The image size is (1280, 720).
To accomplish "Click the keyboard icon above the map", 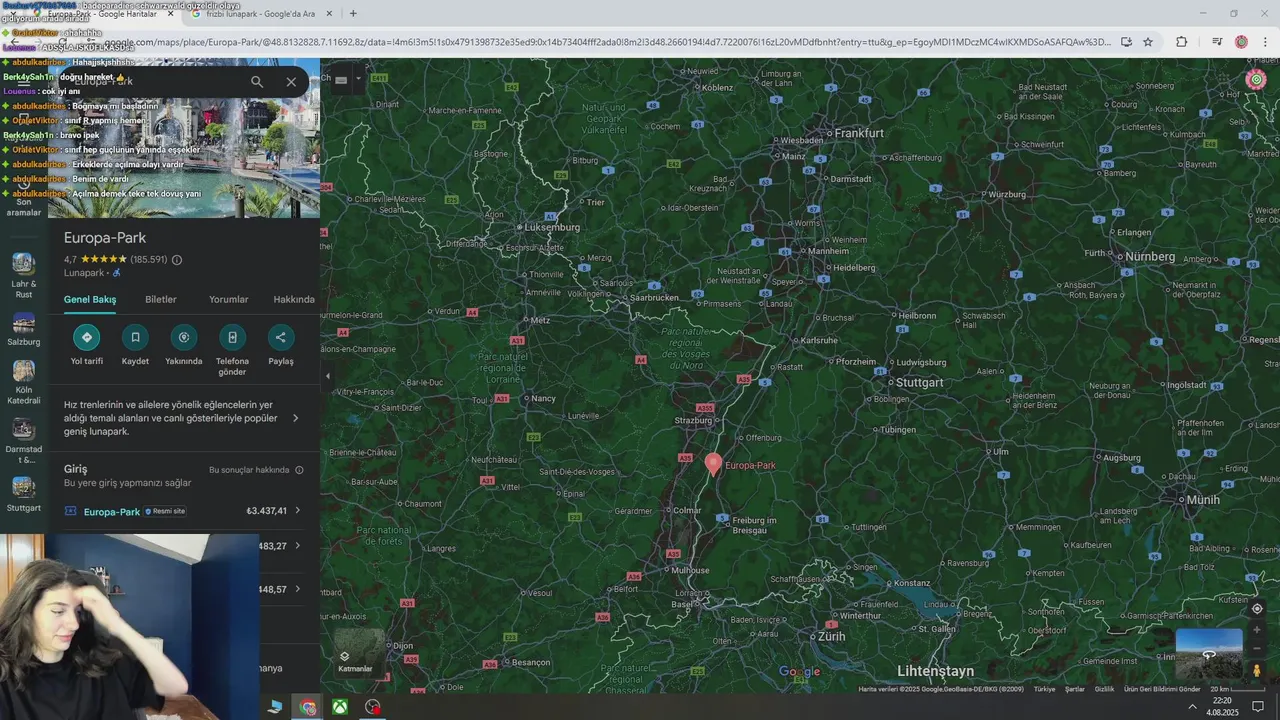I will 341,80.
